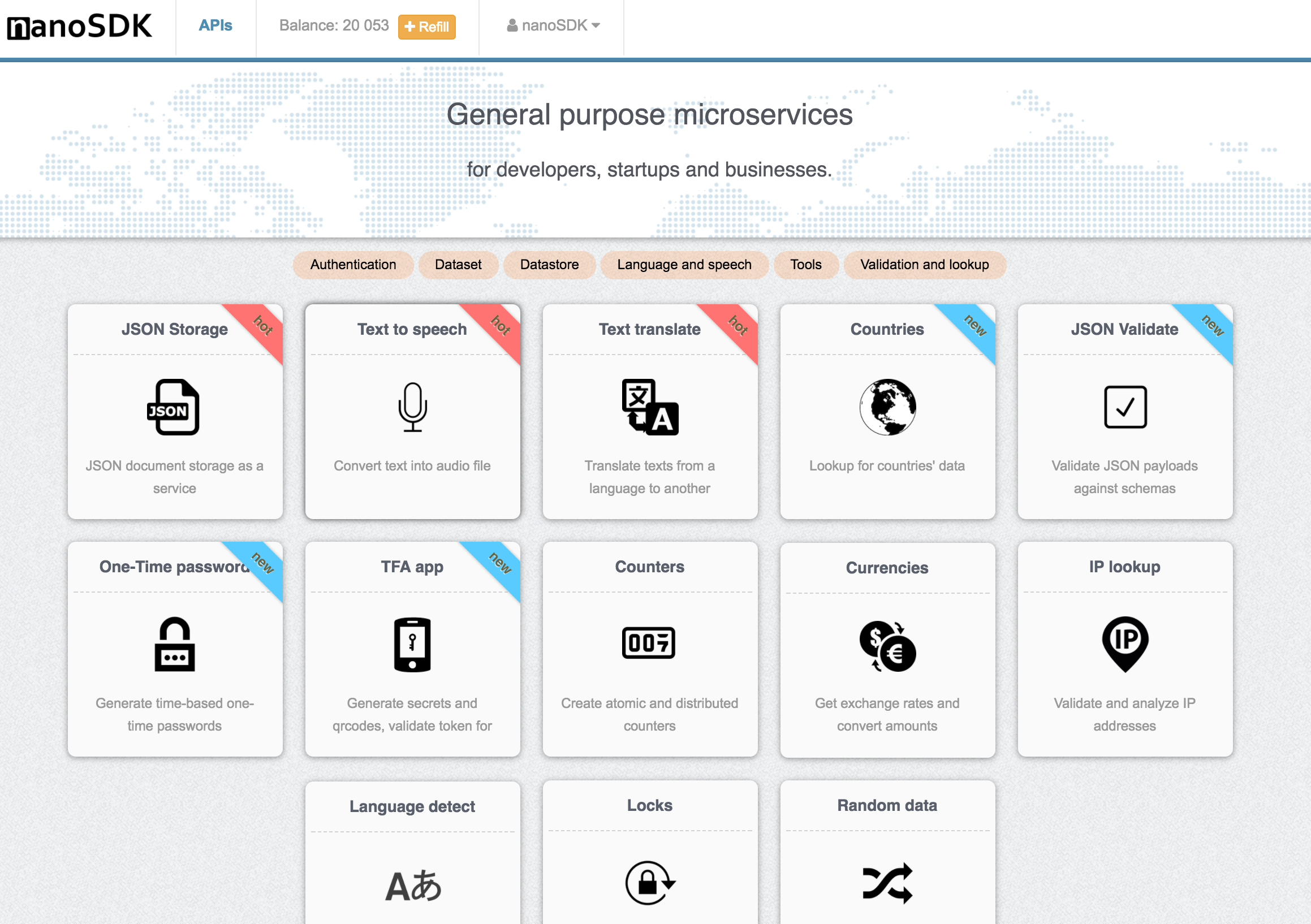Click the JSON Storage file icon
1311x924 pixels.
pyautogui.click(x=174, y=407)
